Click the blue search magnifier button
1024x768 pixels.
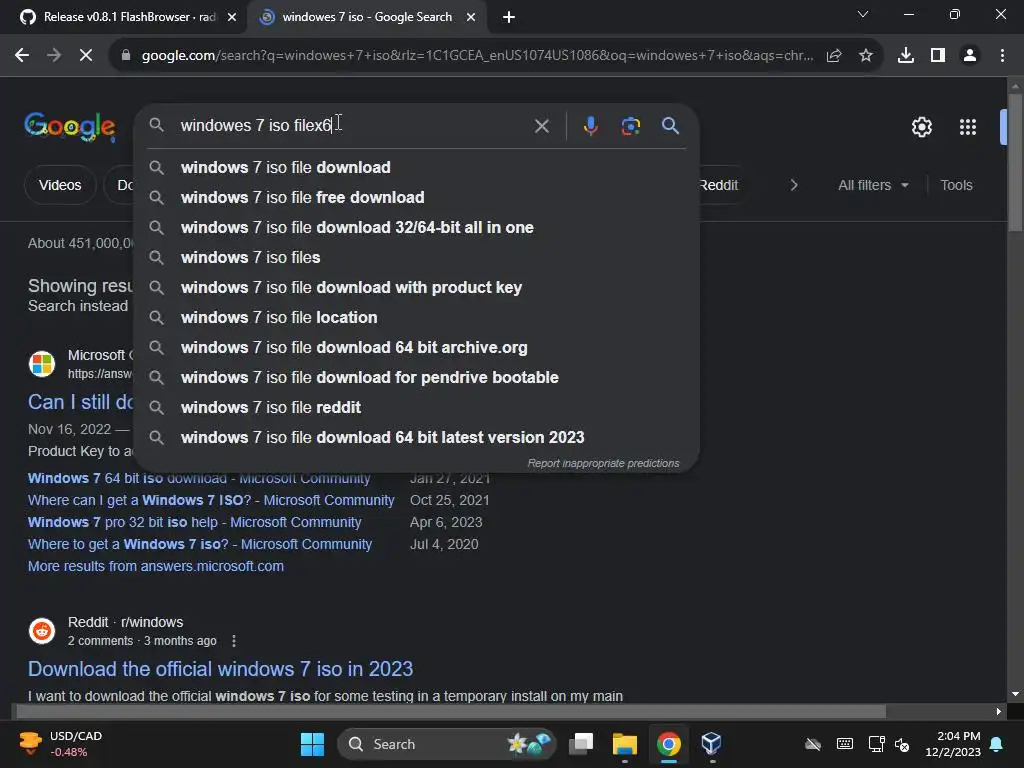point(670,125)
